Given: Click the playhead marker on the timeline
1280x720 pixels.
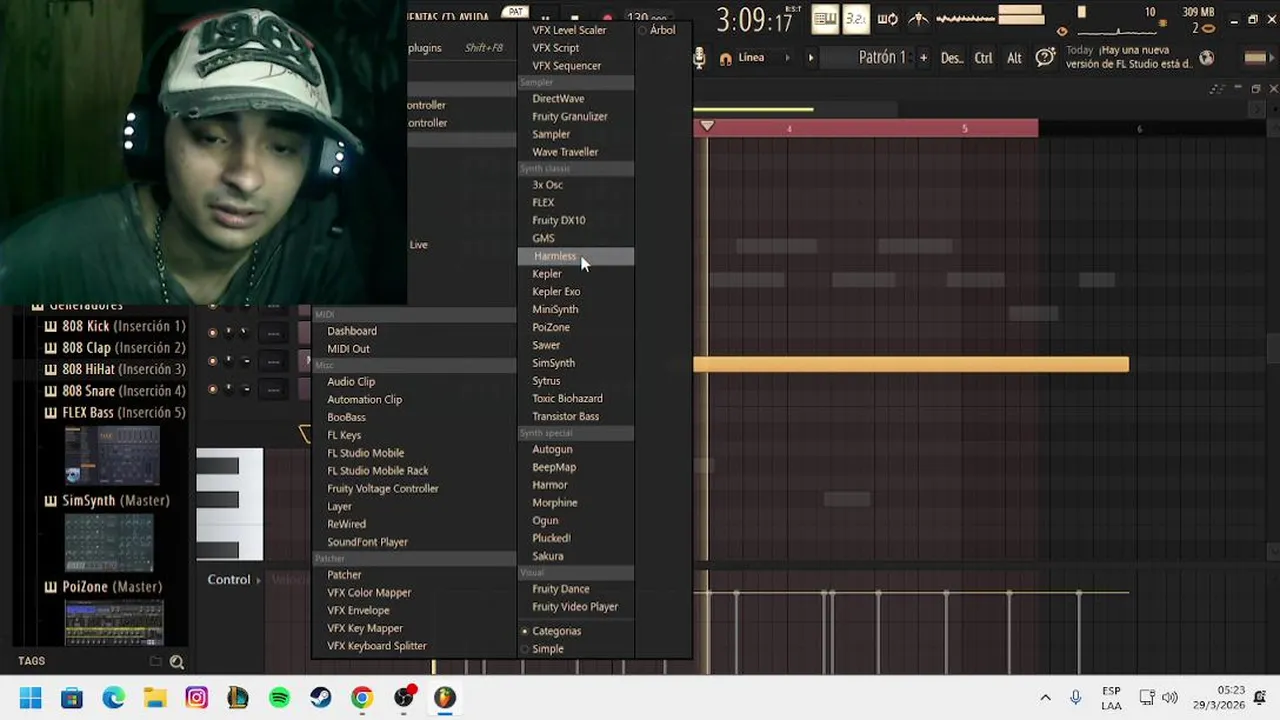Looking at the screenshot, I should (x=707, y=126).
